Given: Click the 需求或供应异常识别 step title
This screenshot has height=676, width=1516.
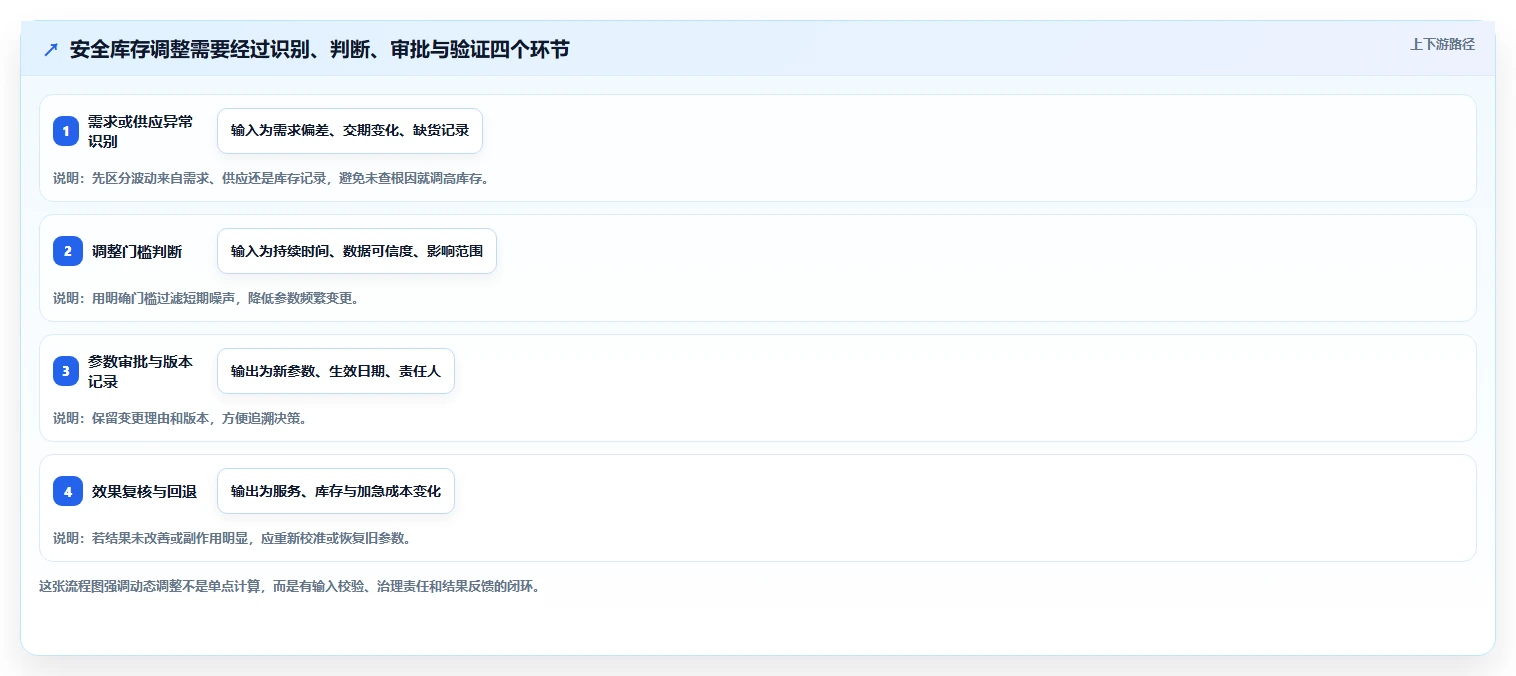Looking at the screenshot, I should click(141, 131).
